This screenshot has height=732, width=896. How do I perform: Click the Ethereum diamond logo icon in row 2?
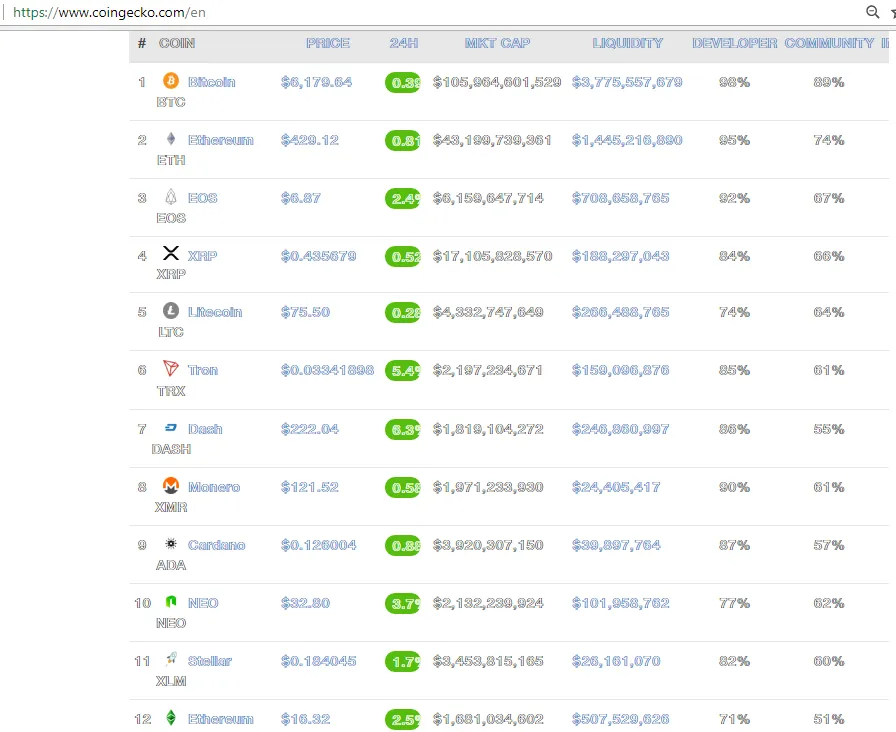171,139
